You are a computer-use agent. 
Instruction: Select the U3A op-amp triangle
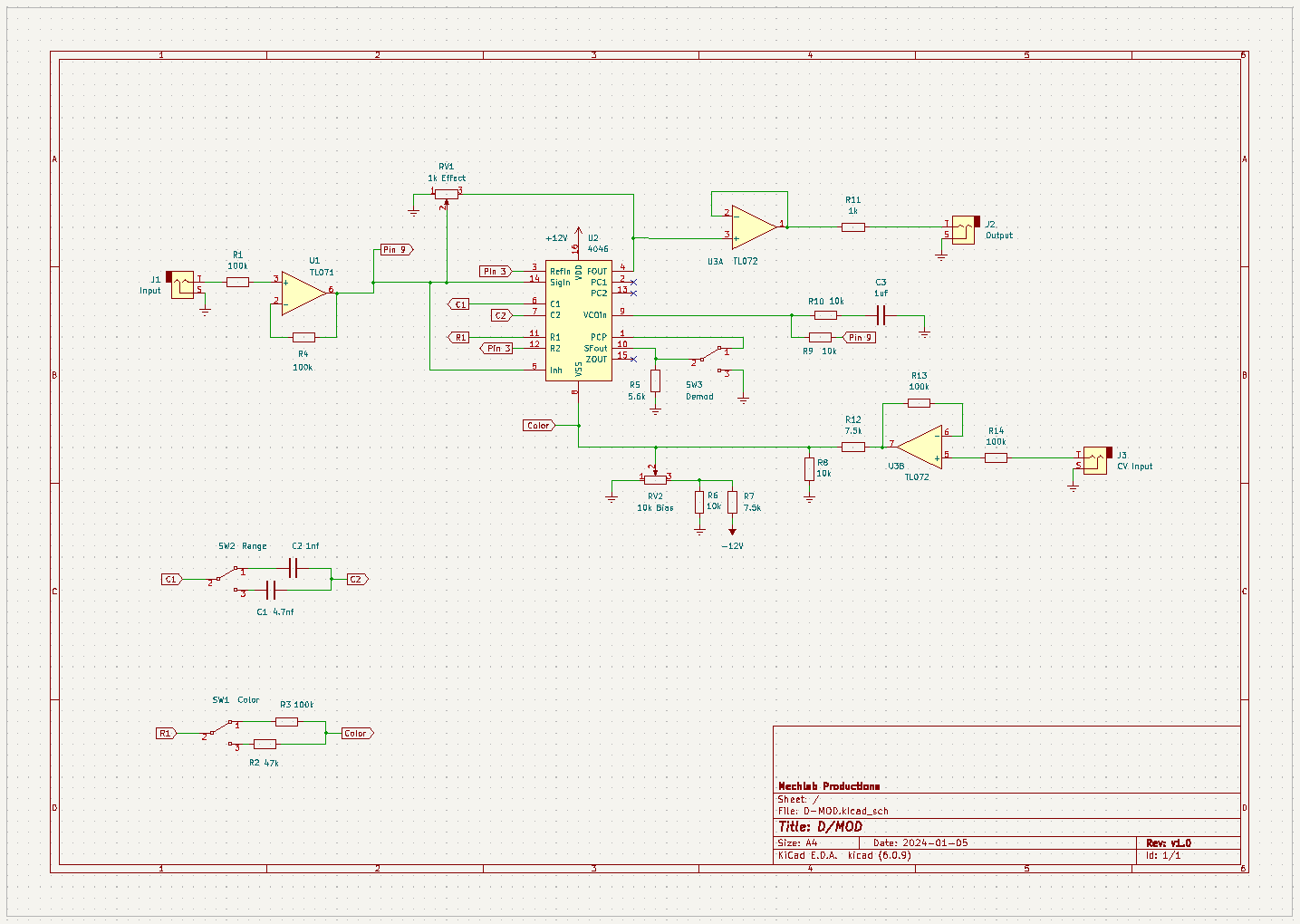tap(753, 226)
